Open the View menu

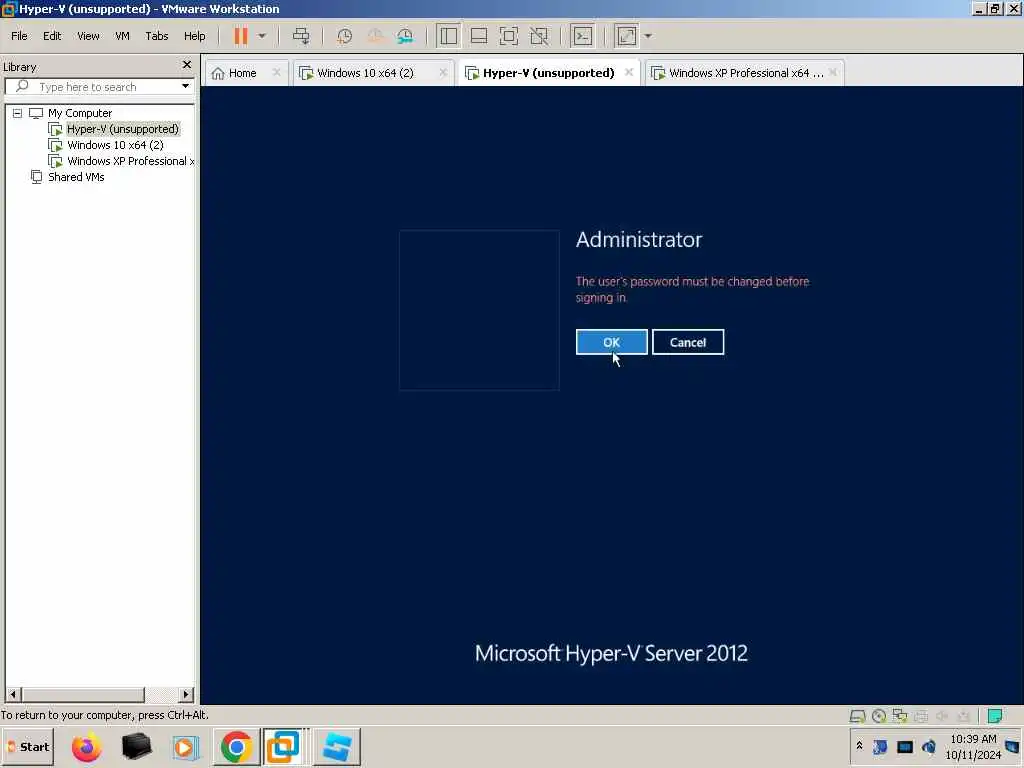pos(88,36)
